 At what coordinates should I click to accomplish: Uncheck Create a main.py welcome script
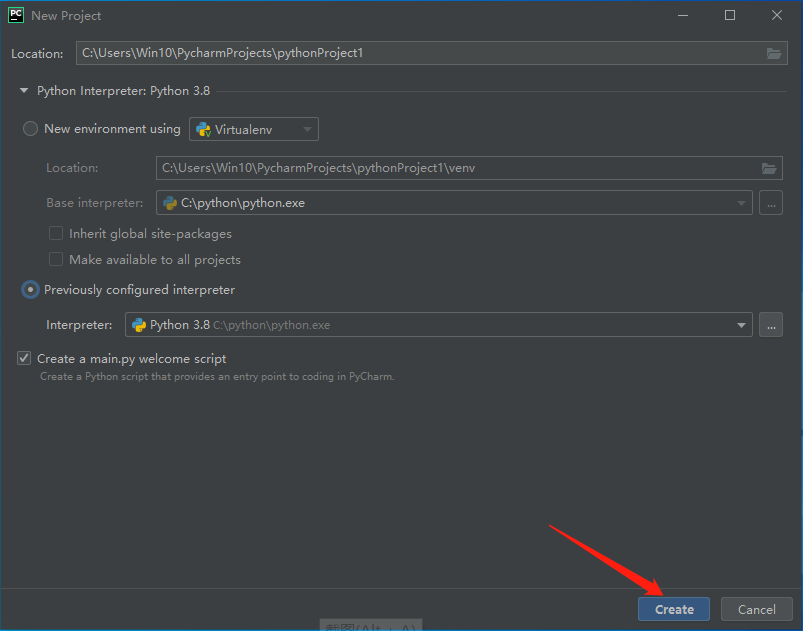tap(24, 358)
